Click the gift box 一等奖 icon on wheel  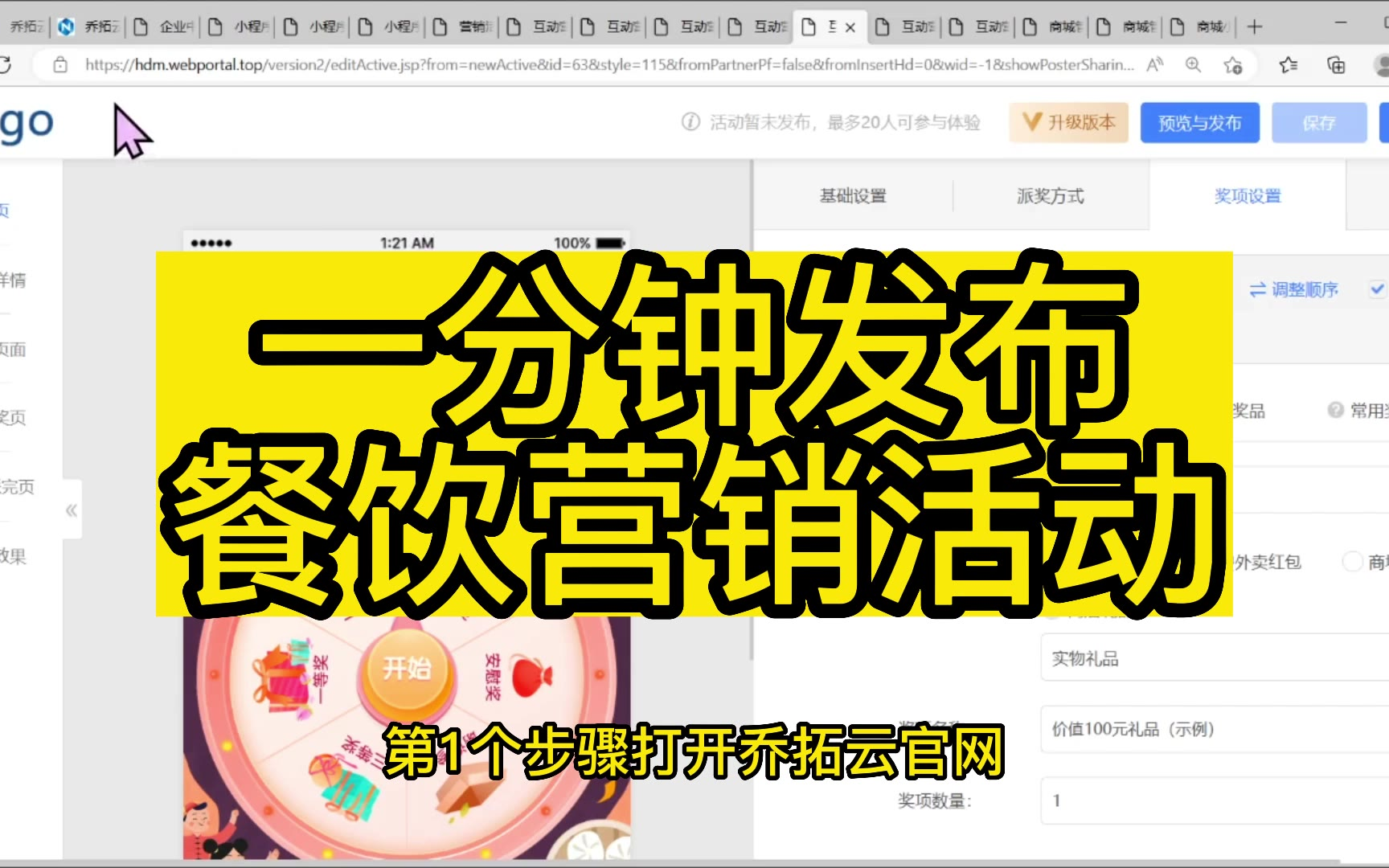[x=281, y=677]
